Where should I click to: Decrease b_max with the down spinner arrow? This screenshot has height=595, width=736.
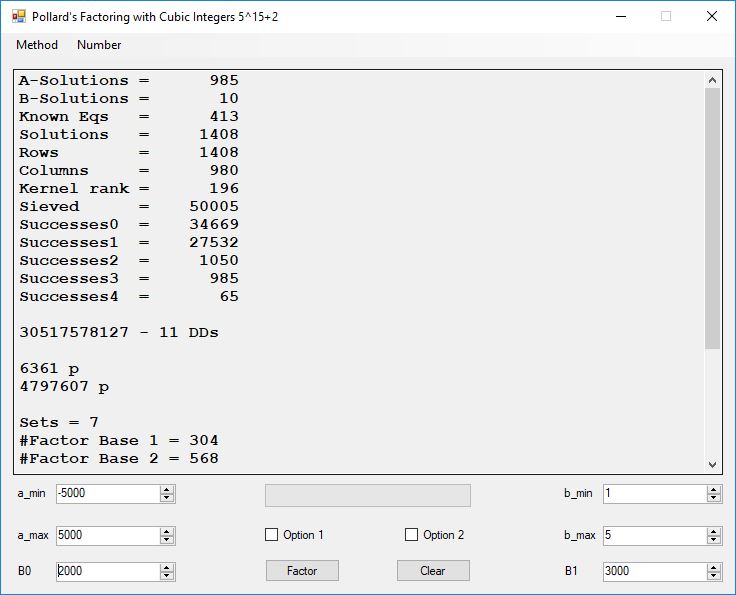point(714,540)
